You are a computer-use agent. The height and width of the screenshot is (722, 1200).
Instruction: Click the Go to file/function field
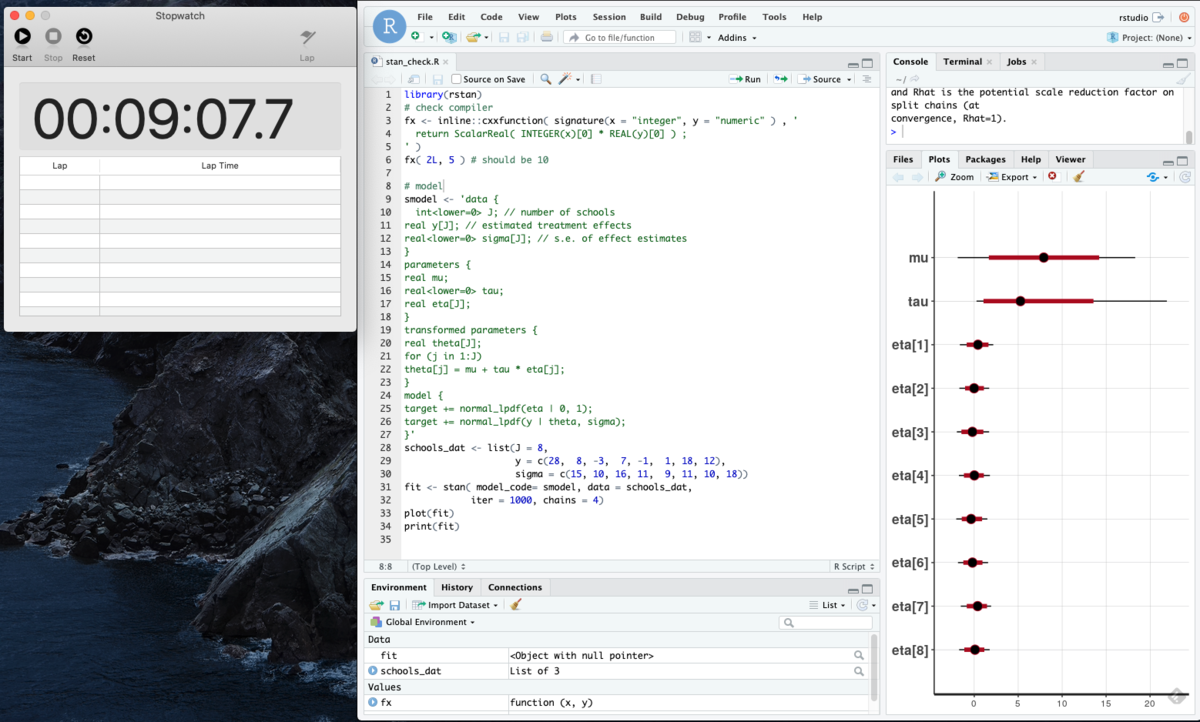pyautogui.click(x=619, y=37)
